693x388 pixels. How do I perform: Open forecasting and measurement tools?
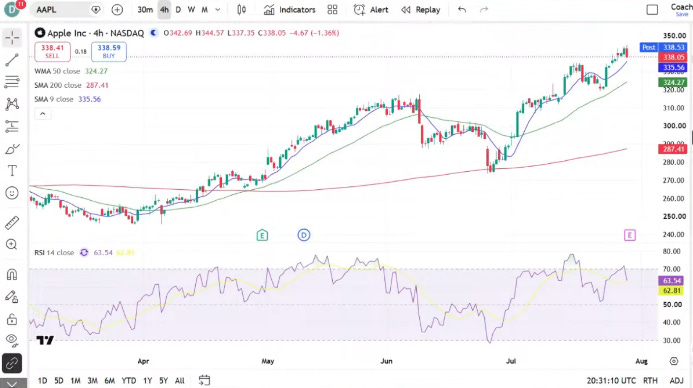click(12, 126)
